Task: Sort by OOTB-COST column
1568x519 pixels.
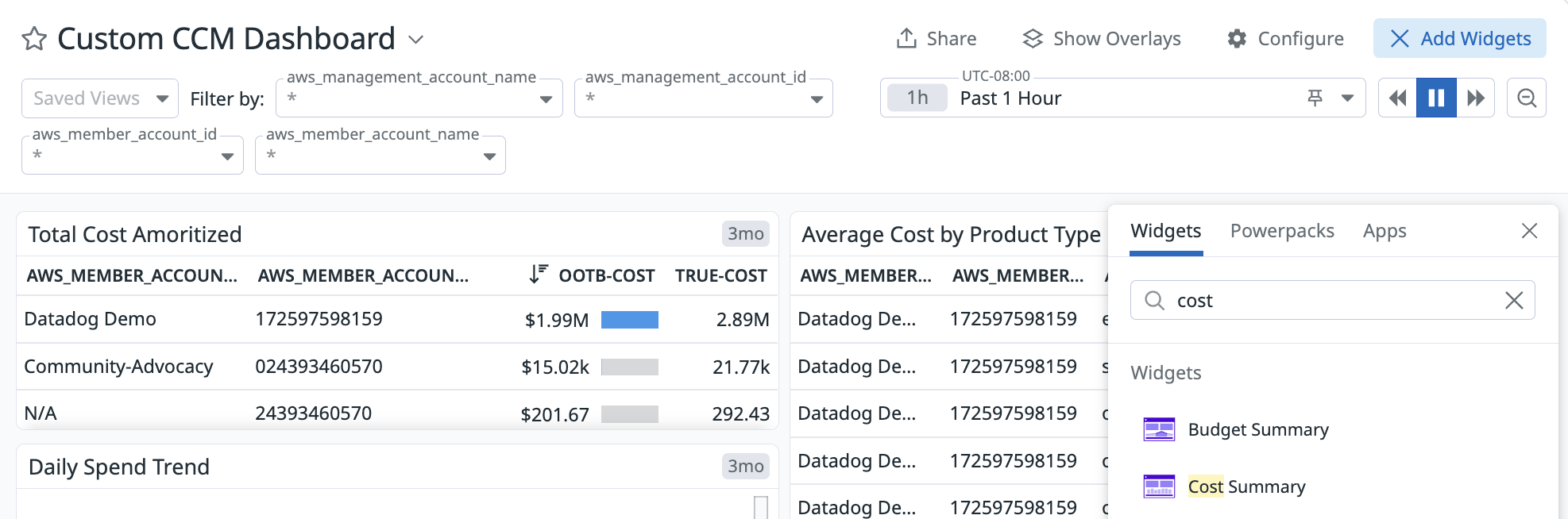Action: point(605,275)
